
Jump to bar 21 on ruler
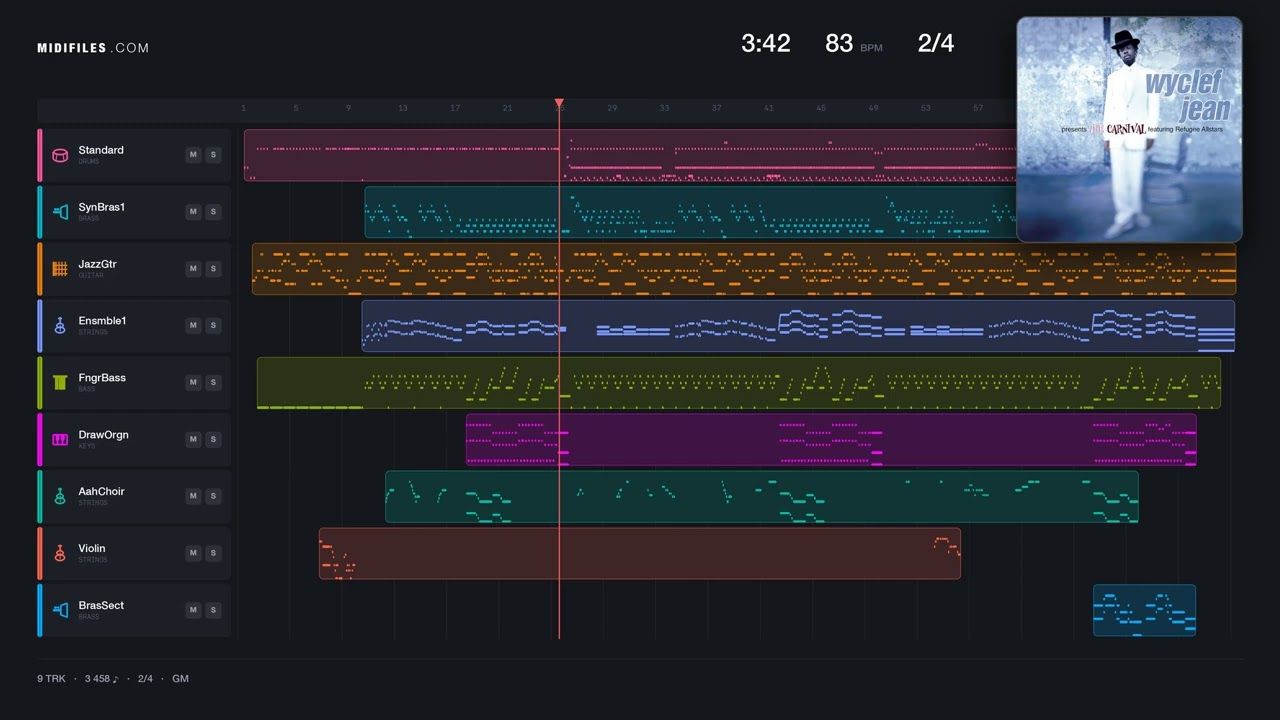click(x=507, y=108)
